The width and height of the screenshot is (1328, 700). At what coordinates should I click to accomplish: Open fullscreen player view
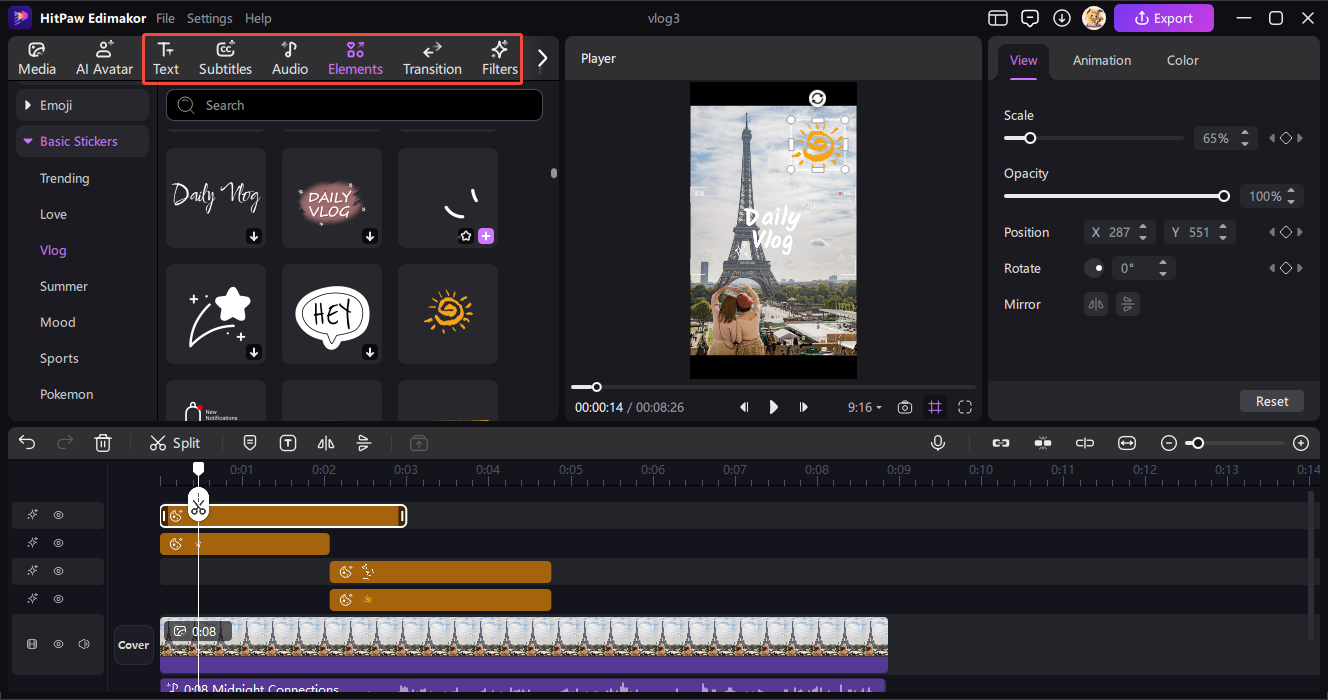point(965,407)
